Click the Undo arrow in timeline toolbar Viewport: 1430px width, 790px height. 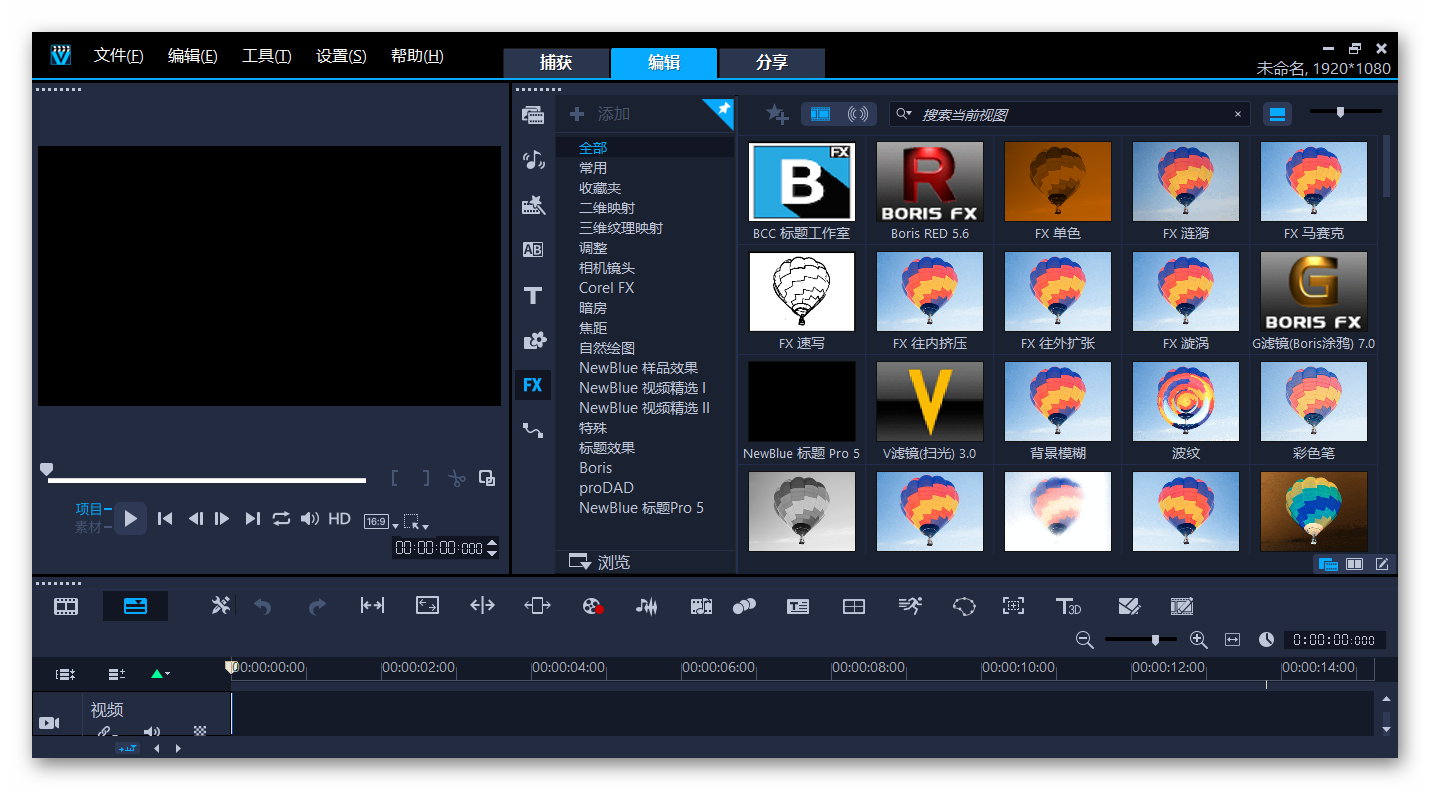pos(263,606)
